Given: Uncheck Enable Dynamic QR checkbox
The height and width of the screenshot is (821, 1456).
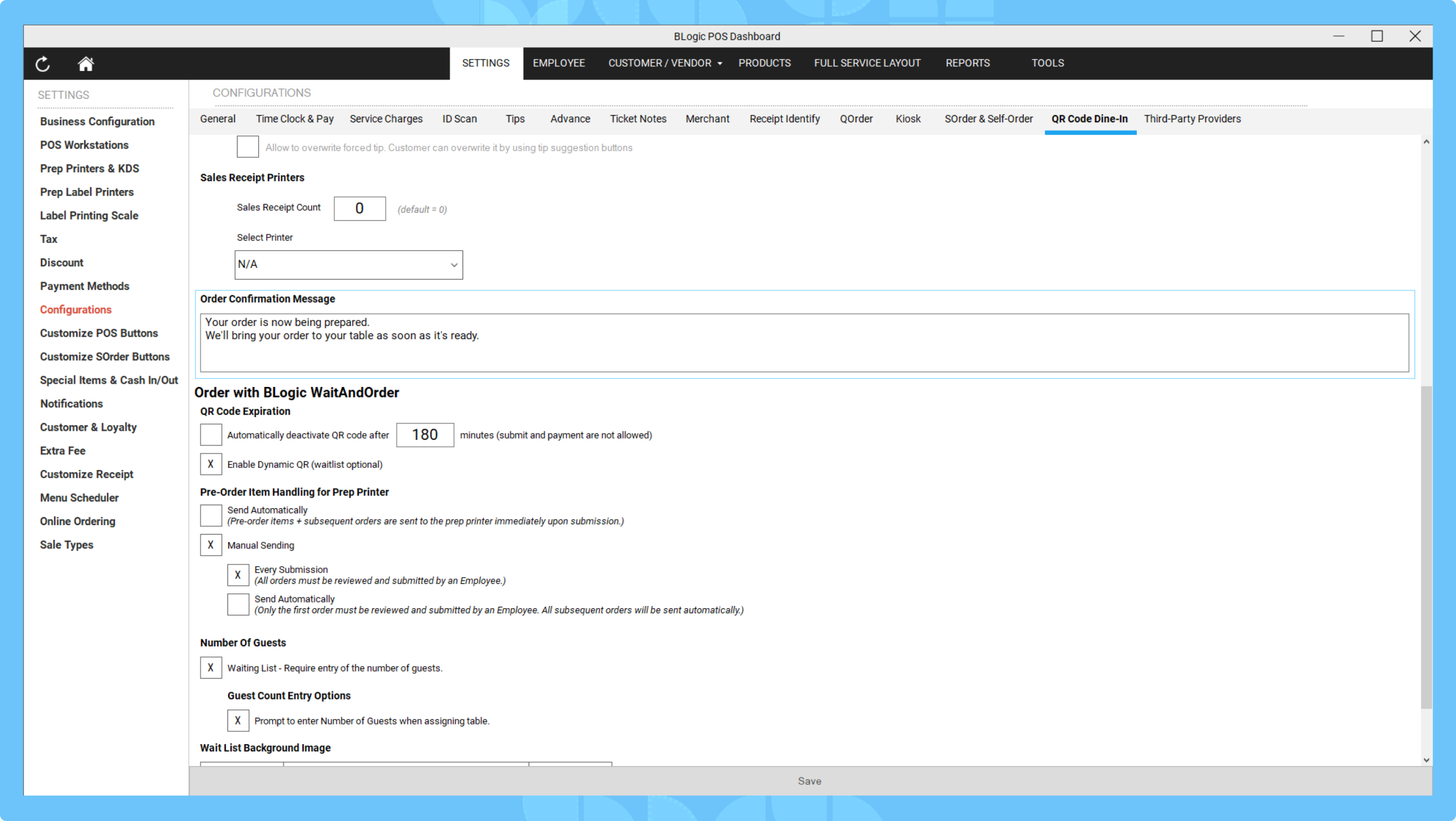Looking at the screenshot, I should tap(211, 464).
